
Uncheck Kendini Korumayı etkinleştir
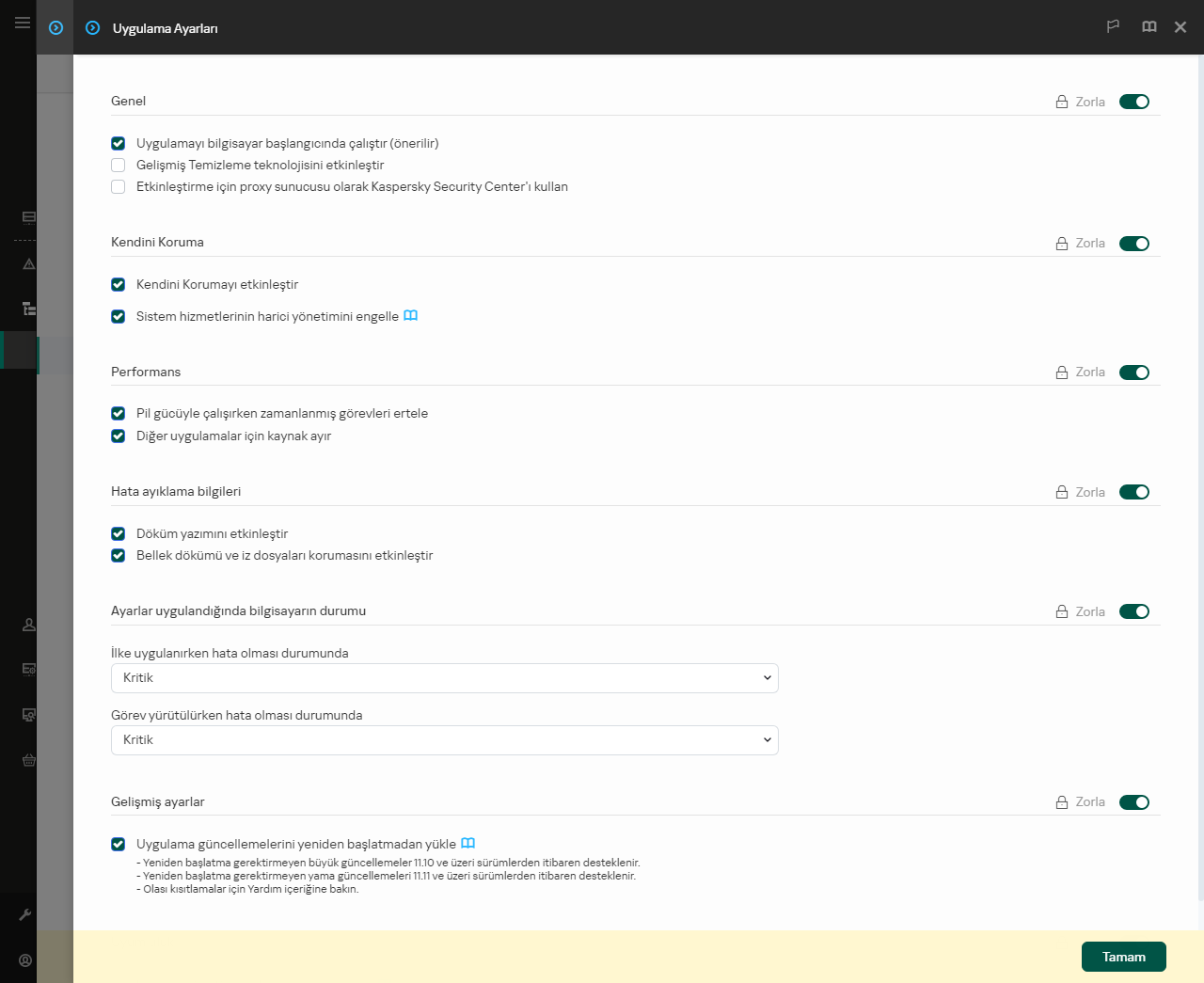(119, 285)
